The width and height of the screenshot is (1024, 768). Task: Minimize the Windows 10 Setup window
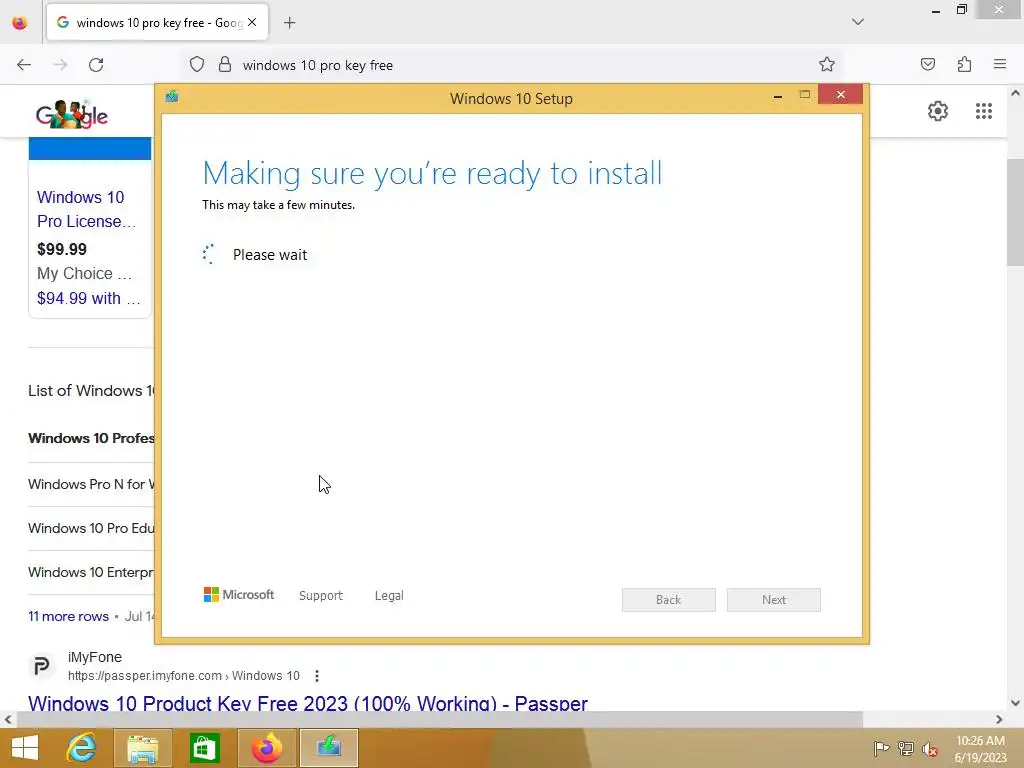[x=778, y=97]
